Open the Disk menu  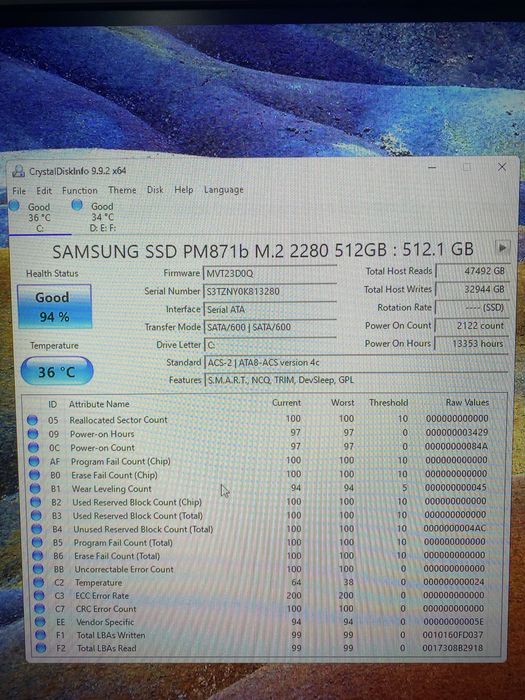tap(155, 190)
